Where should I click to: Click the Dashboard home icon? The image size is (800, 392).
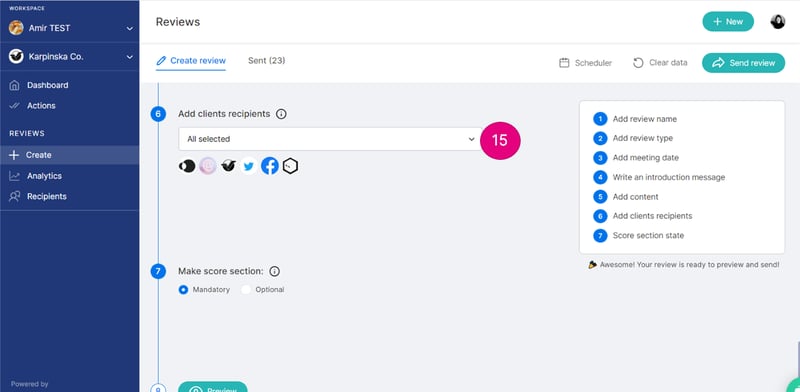[x=14, y=85]
